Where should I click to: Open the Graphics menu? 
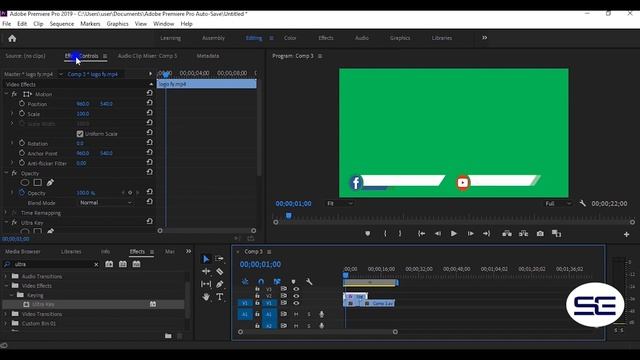[x=117, y=24]
